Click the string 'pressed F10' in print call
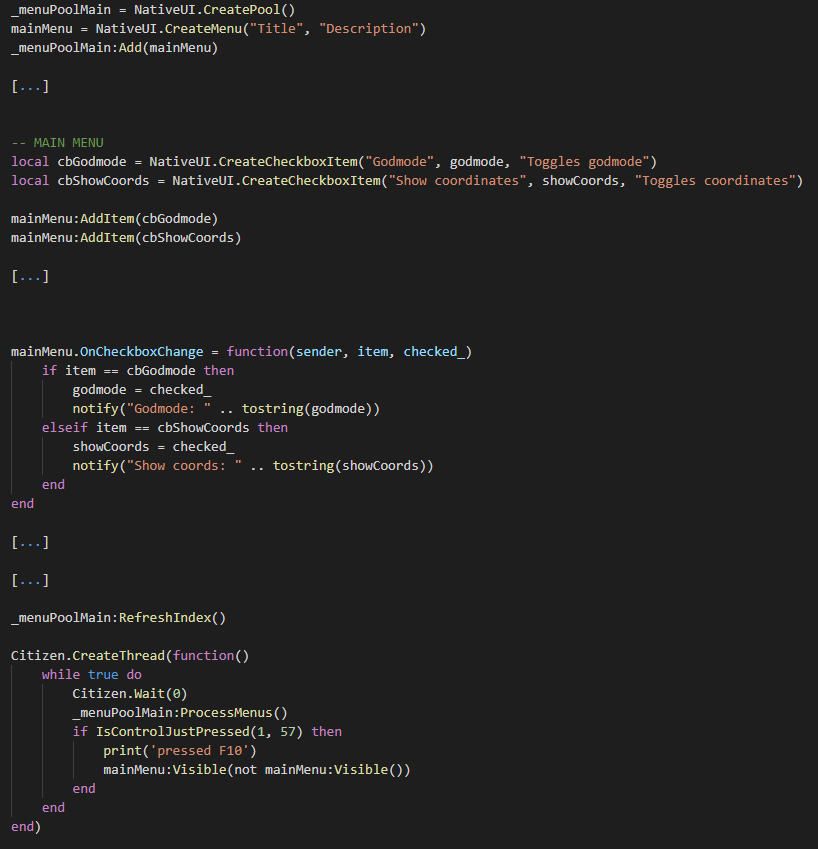The image size is (818, 849). [x=199, y=750]
